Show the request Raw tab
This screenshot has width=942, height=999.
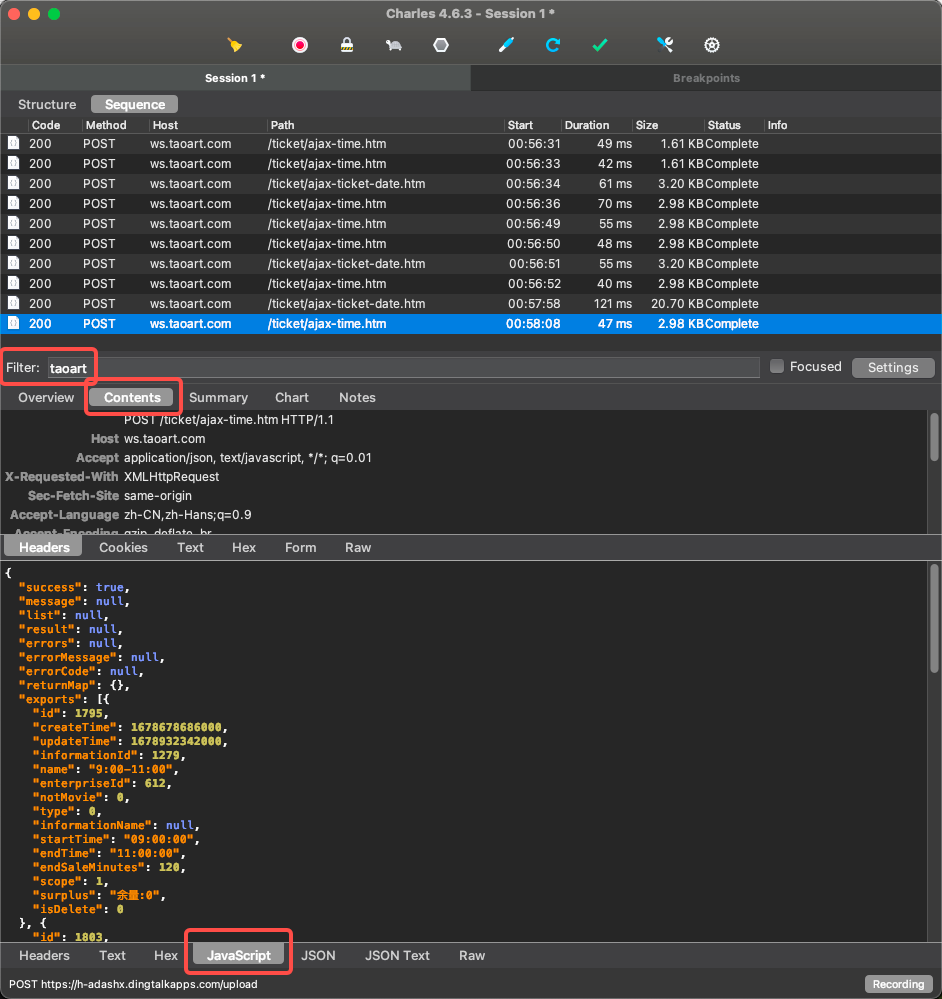(358, 547)
